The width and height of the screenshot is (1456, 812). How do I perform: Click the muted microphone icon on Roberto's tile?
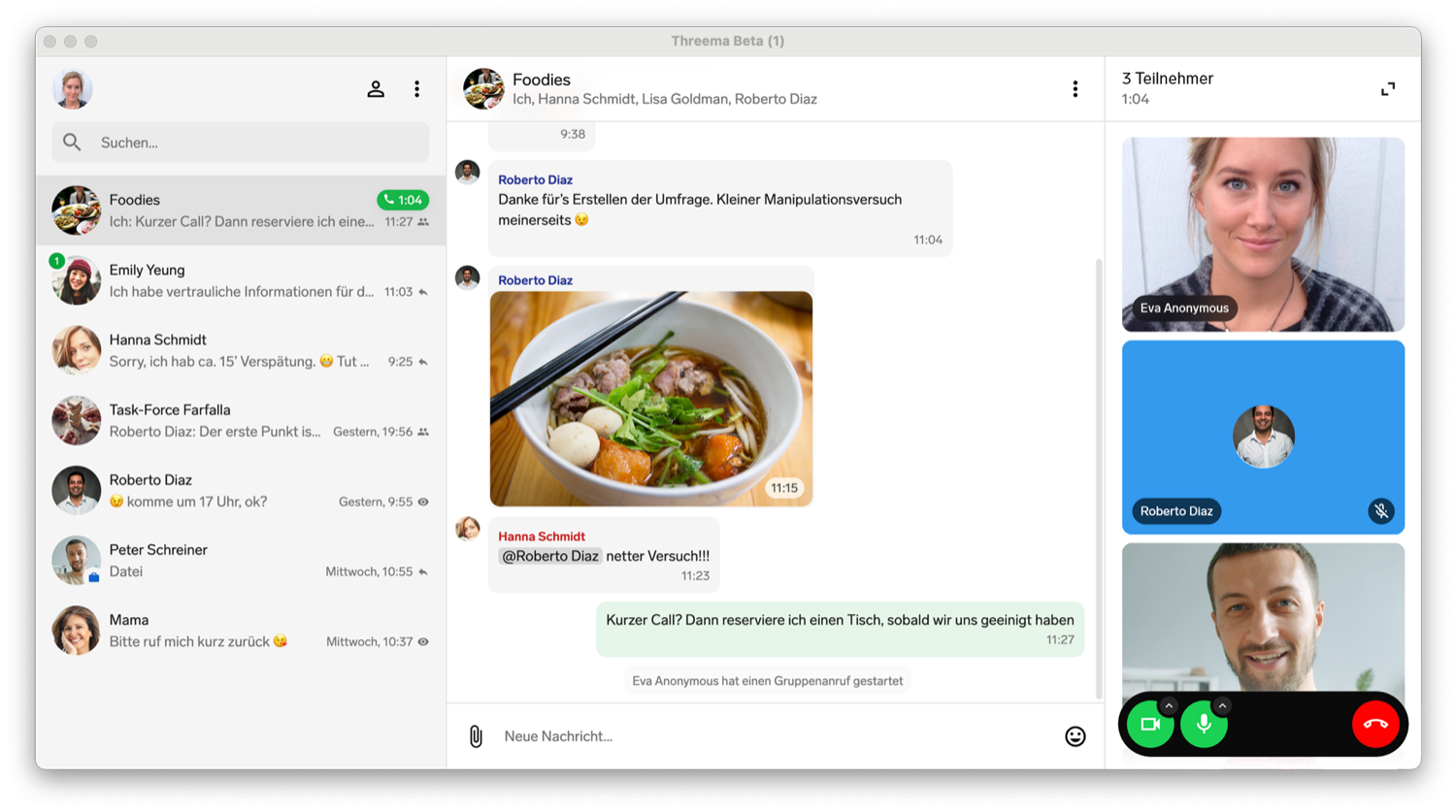click(1380, 511)
